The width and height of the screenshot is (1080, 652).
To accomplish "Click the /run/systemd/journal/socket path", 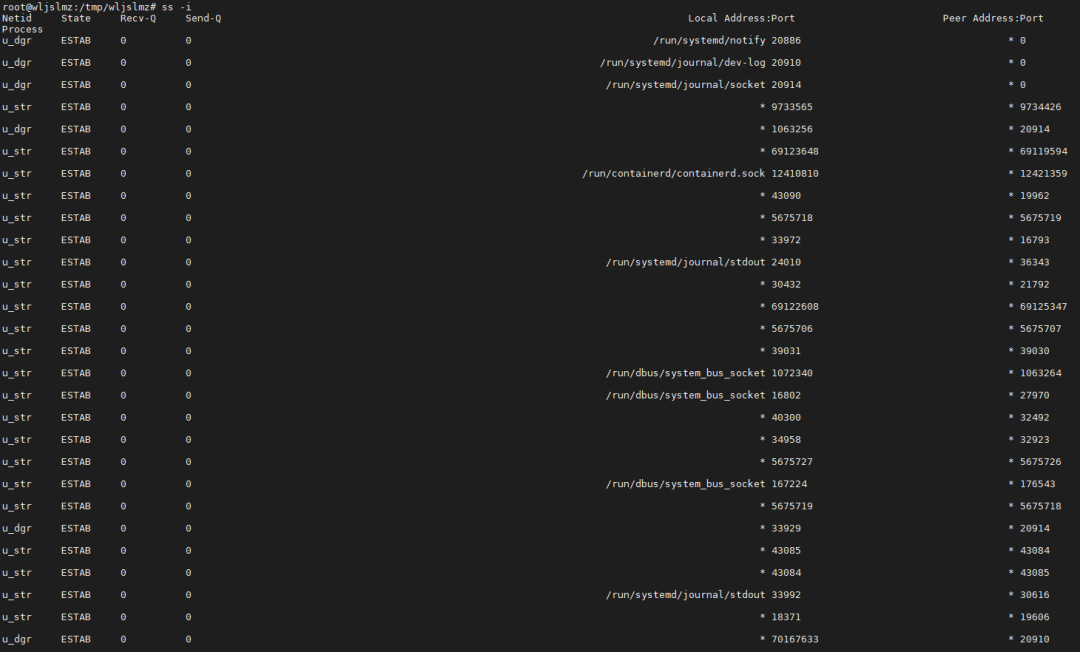I will point(685,85).
